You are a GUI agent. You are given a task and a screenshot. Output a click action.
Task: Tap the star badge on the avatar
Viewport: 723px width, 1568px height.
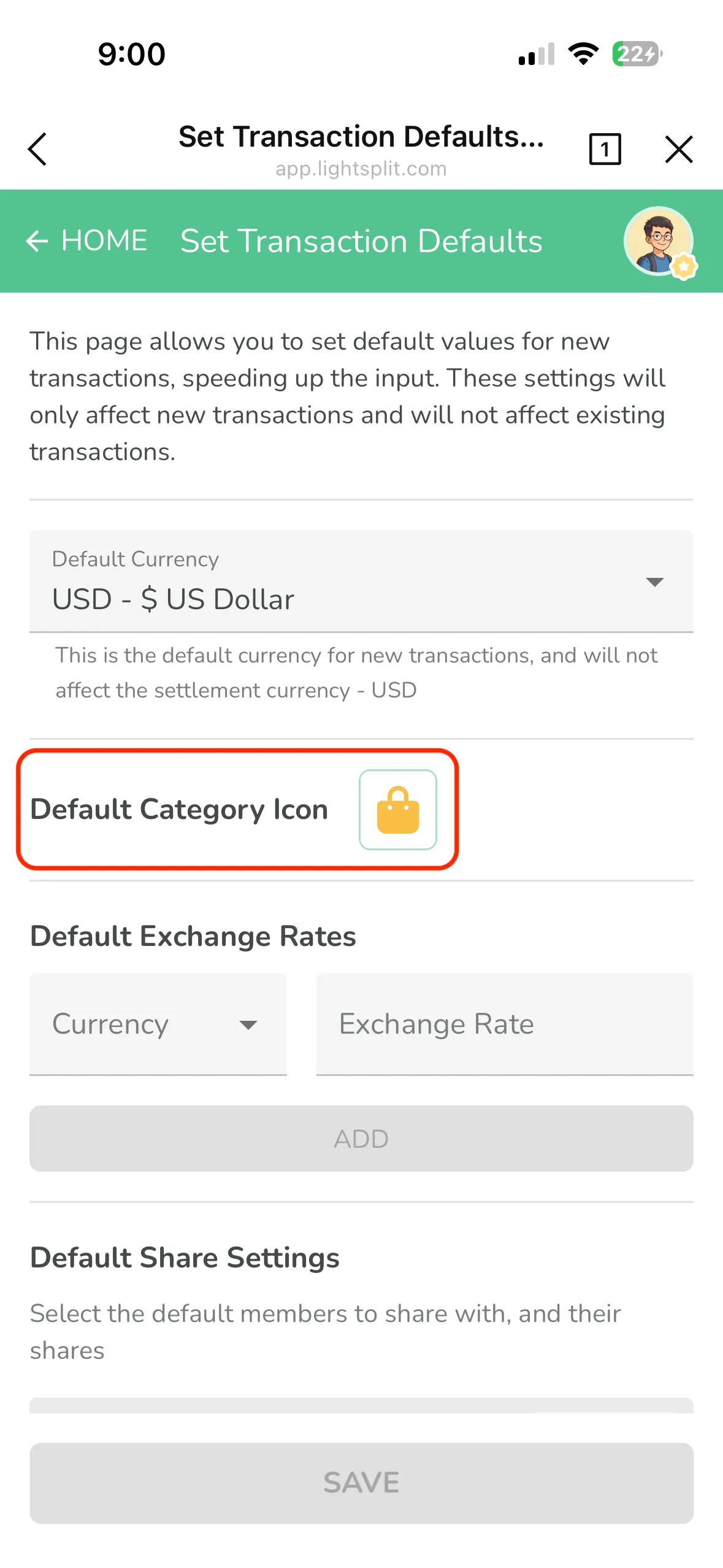coord(684,266)
